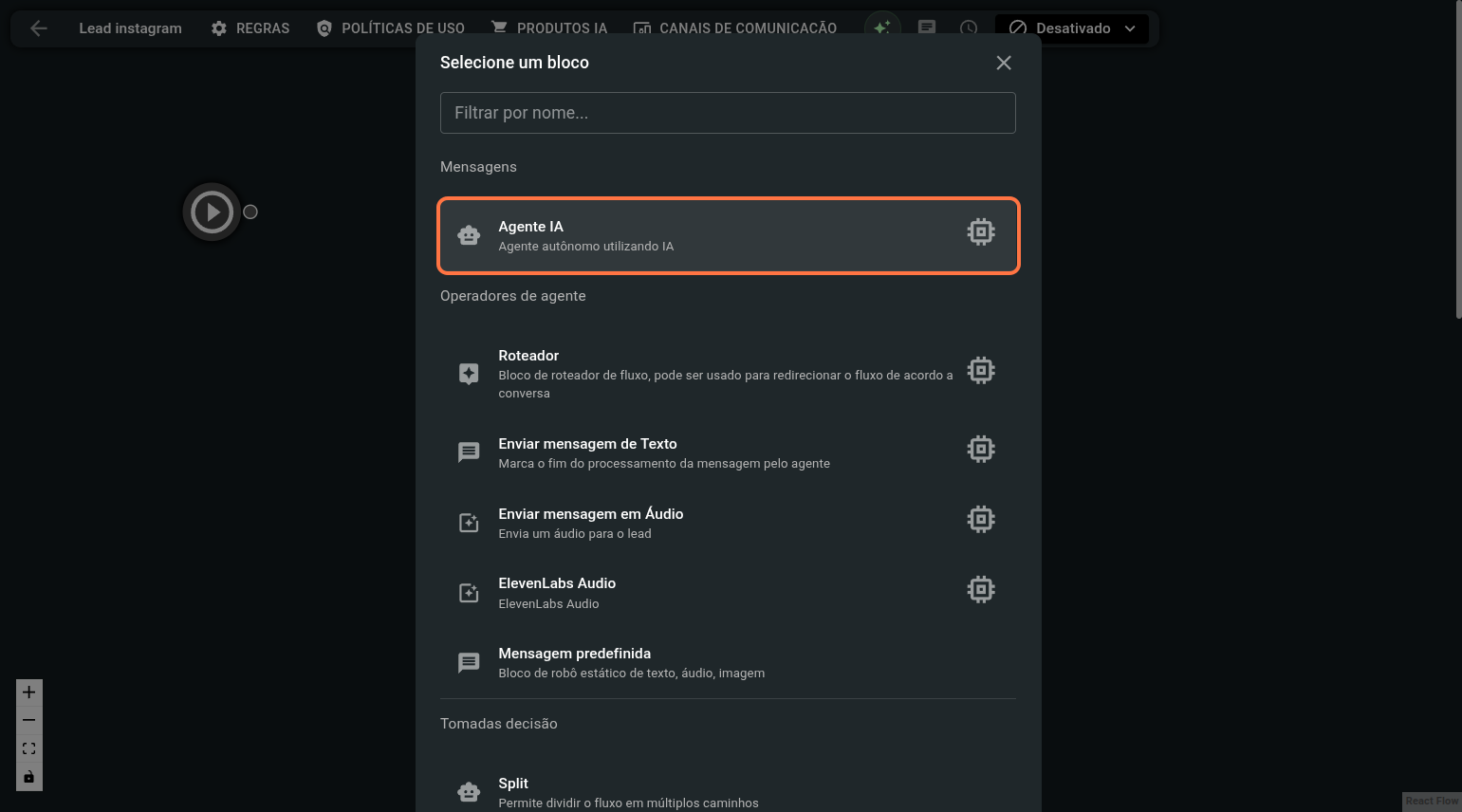Close the Selecione um bloco dialog
Image resolution: width=1462 pixels, height=812 pixels.
point(1004,63)
